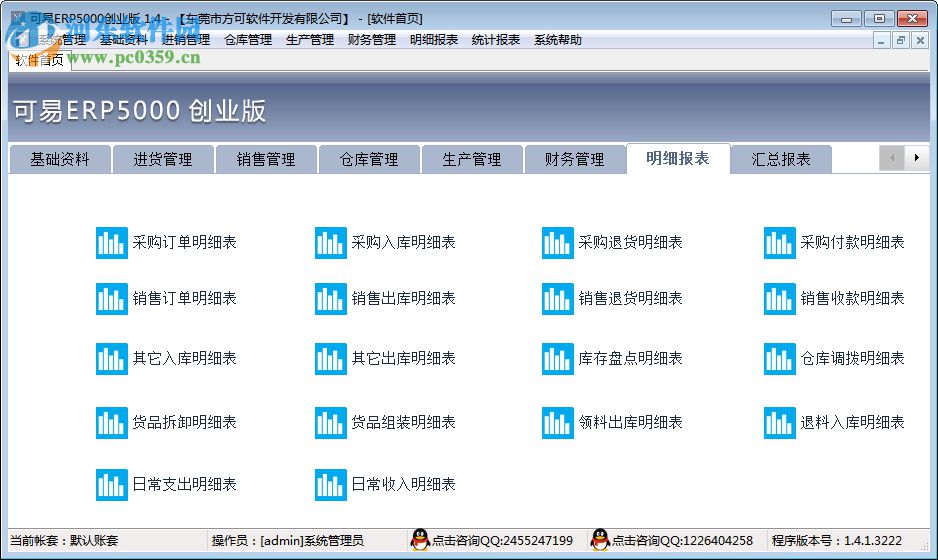Open the 领料出库明细表 report icon
The height and width of the screenshot is (560, 938).
point(558,422)
